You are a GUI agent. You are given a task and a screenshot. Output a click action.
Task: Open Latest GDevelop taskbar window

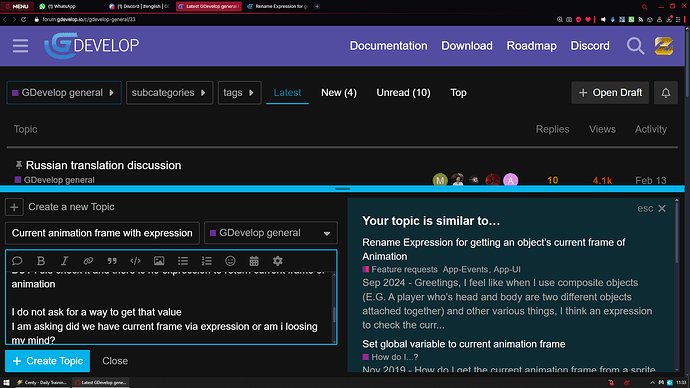(x=101, y=383)
